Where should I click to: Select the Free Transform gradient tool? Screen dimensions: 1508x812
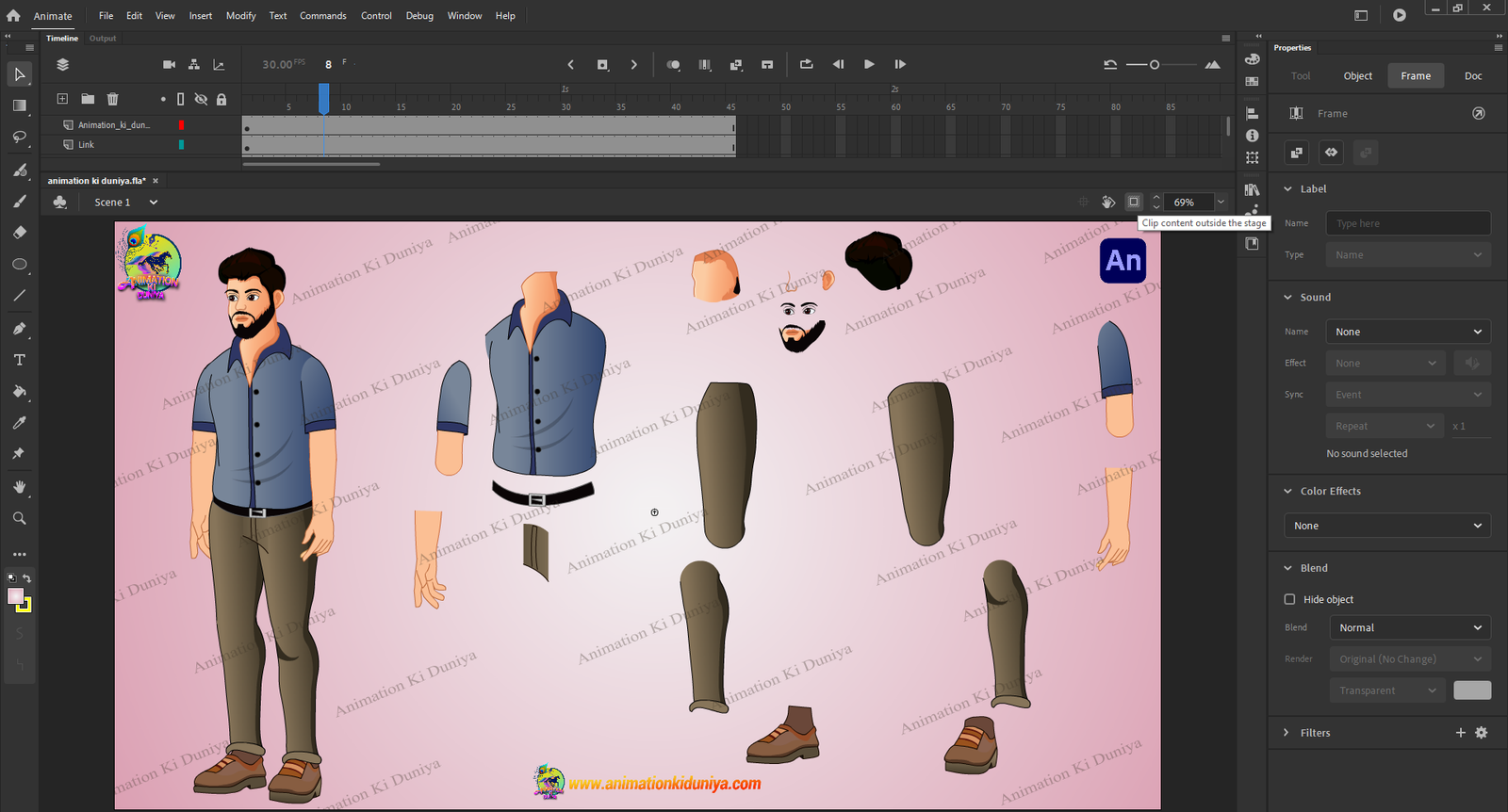coord(19,106)
